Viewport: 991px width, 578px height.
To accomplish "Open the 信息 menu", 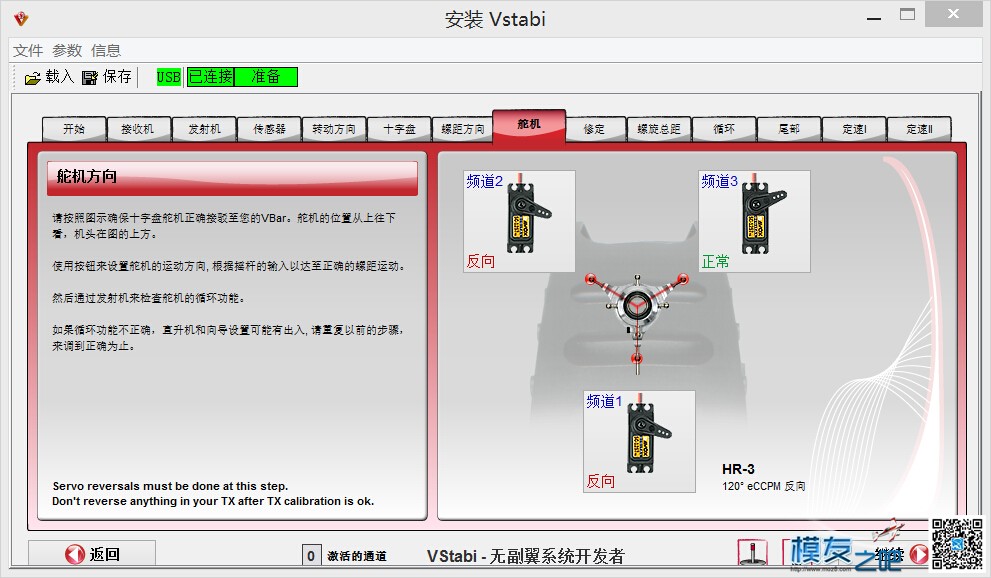I will click(106, 51).
